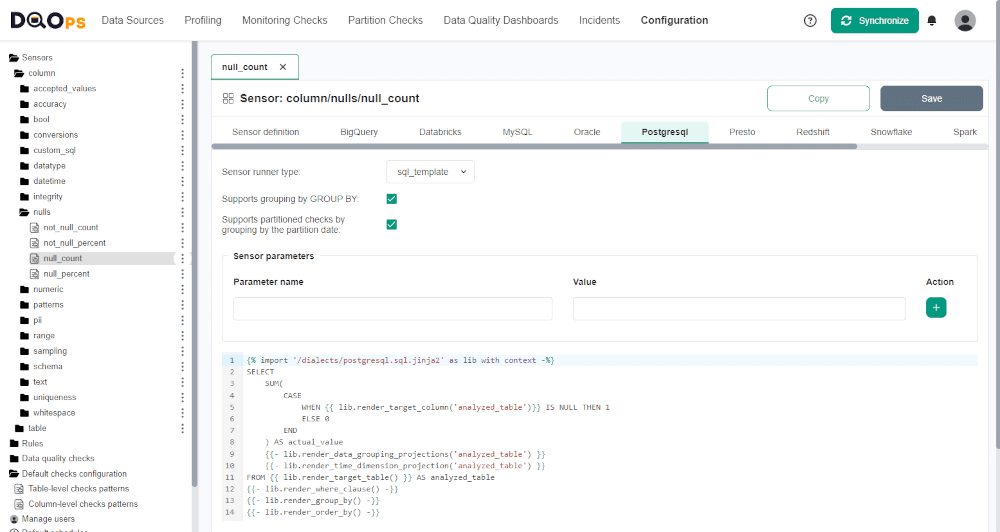This screenshot has width=1000, height=532.
Task: Click the Synchronize button
Action: coord(874,20)
